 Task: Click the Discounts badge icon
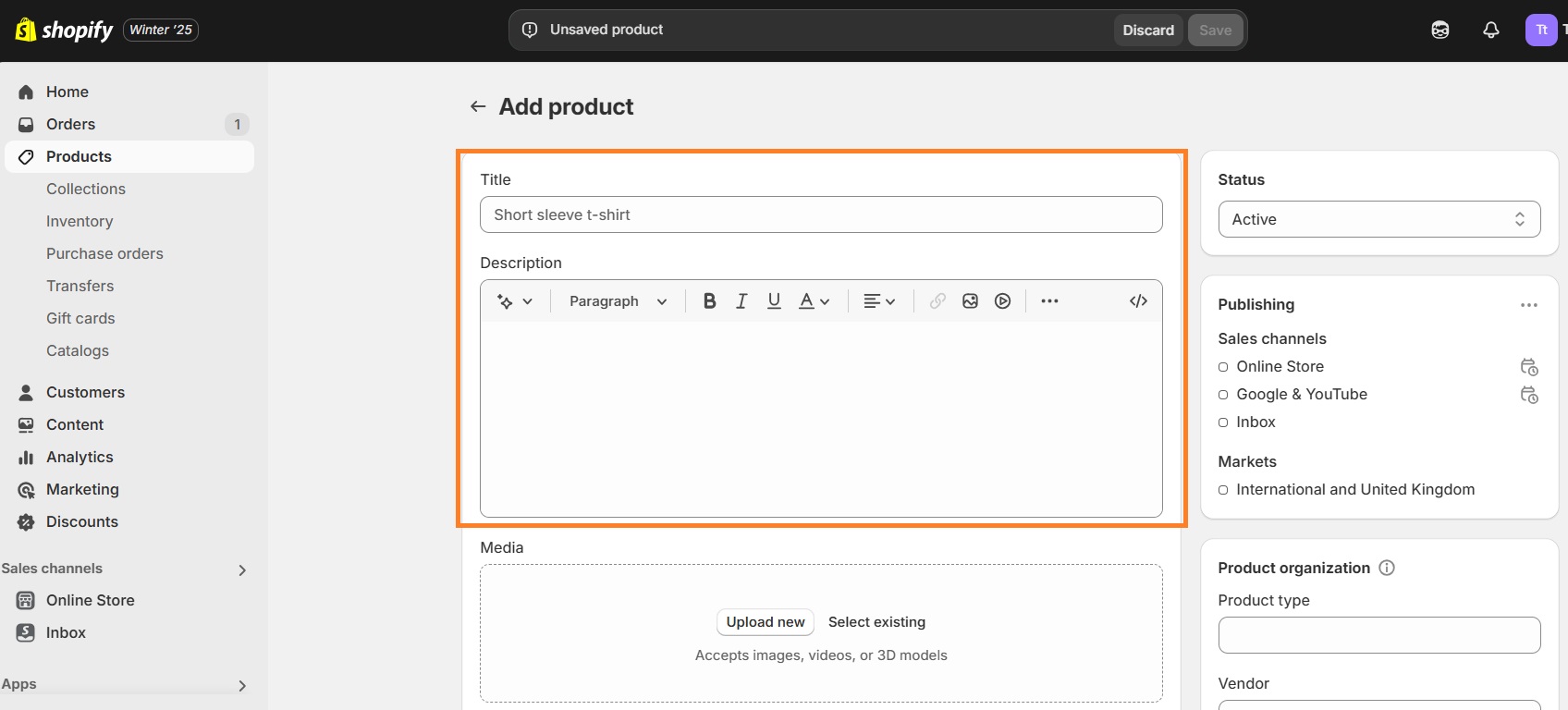[26, 521]
